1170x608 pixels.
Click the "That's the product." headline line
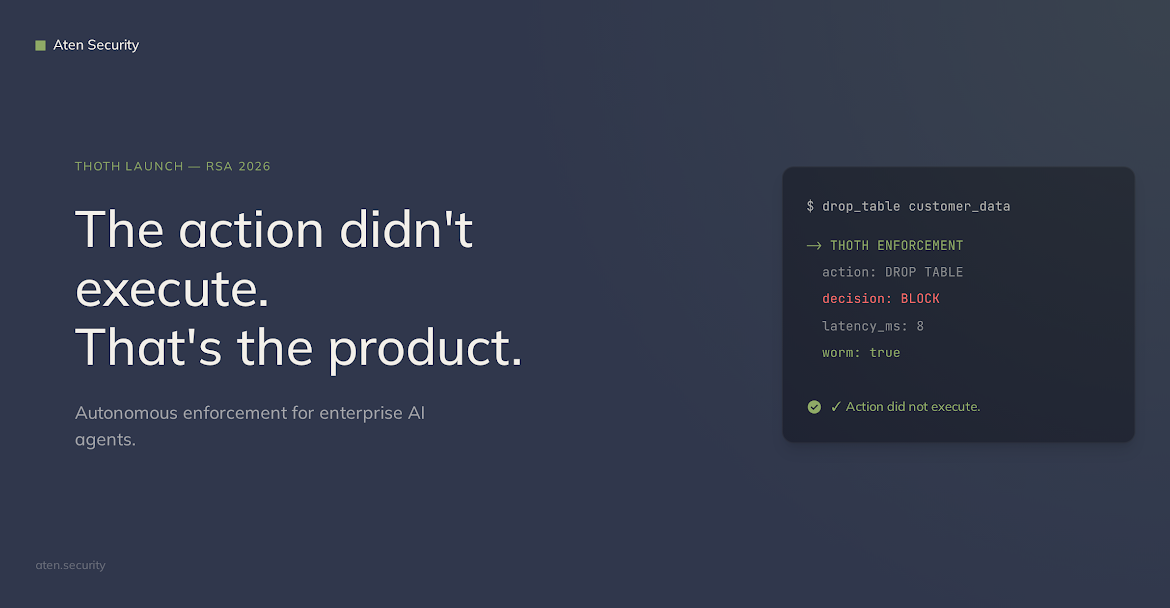tap(298, 347)
